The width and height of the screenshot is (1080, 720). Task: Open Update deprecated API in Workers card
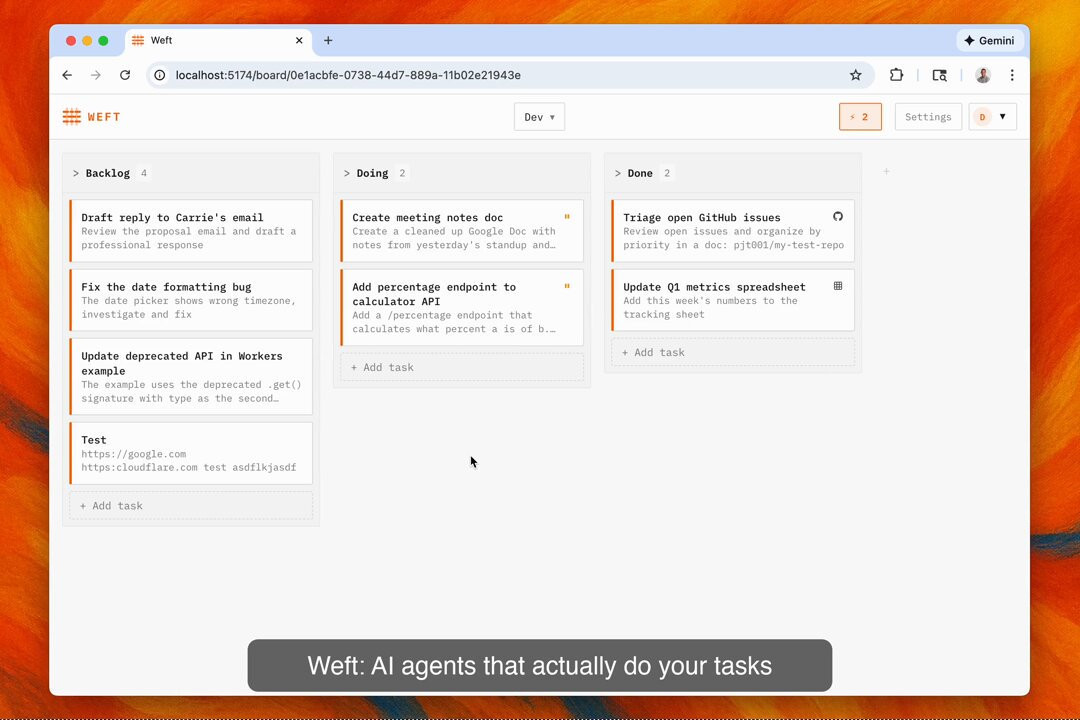click(191, 376)
